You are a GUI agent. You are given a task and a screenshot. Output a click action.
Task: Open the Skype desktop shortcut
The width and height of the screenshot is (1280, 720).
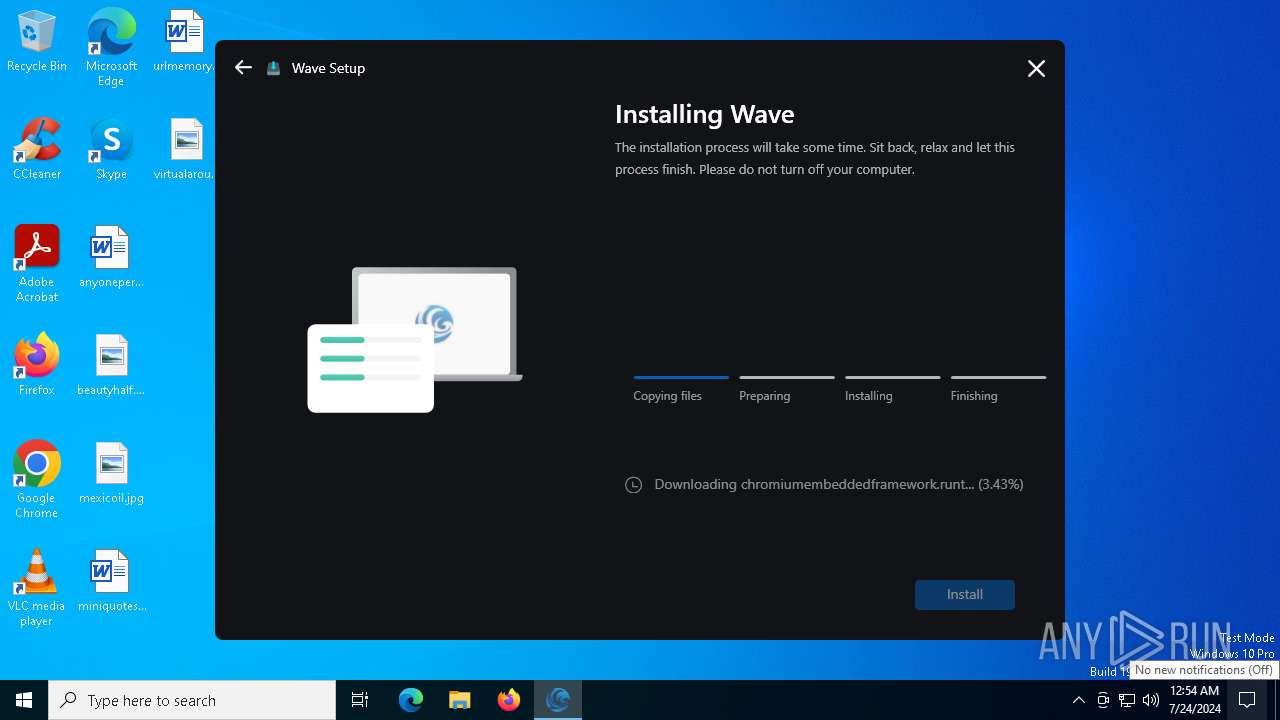(x=111, y=150)
